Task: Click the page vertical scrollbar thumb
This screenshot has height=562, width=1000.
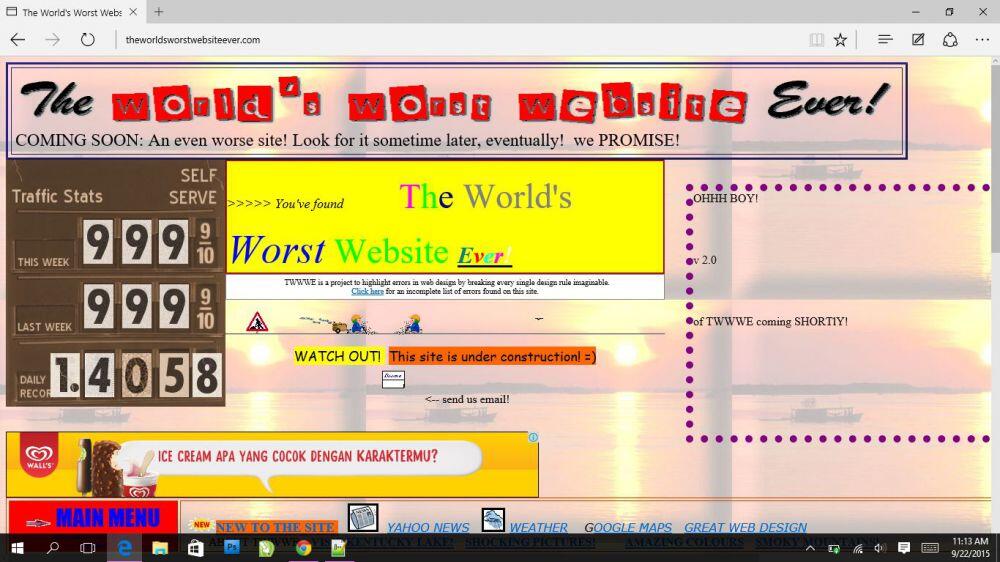Action: click(996, 159)
